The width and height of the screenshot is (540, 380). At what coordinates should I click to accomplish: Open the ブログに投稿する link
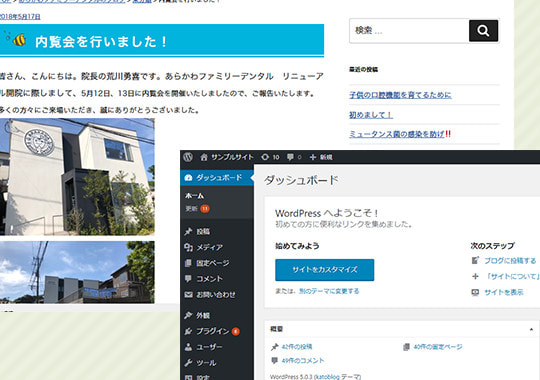tap(510, 261)
